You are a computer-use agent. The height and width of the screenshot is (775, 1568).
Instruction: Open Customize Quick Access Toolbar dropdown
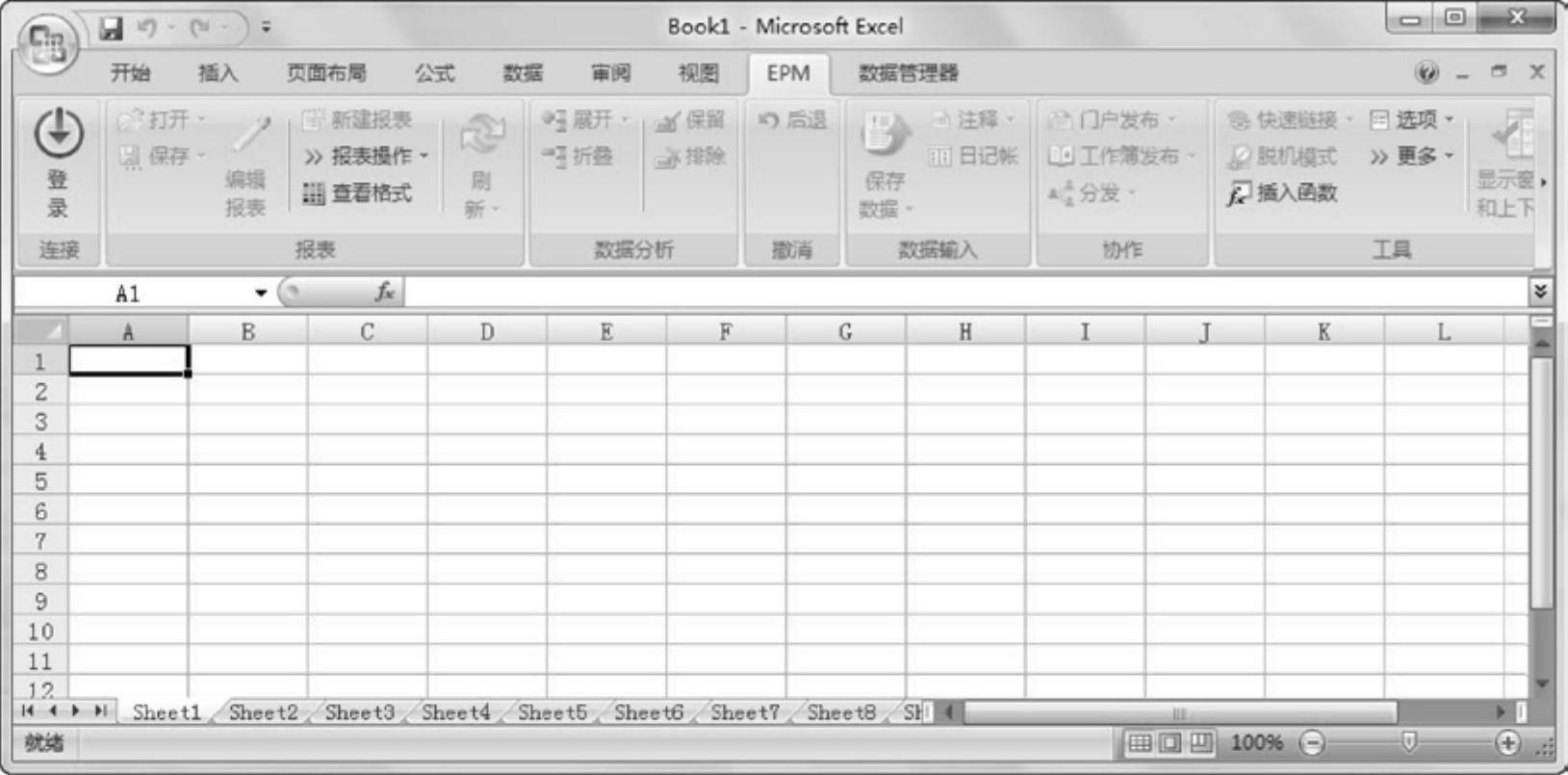click(x=266, y=29)
